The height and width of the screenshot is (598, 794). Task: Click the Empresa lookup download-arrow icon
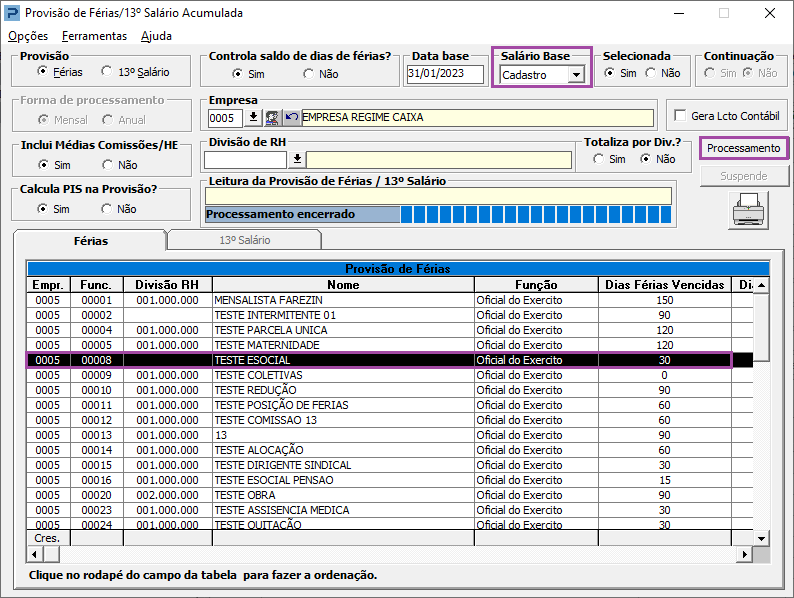pyautogui.click(x=253, y=118)
